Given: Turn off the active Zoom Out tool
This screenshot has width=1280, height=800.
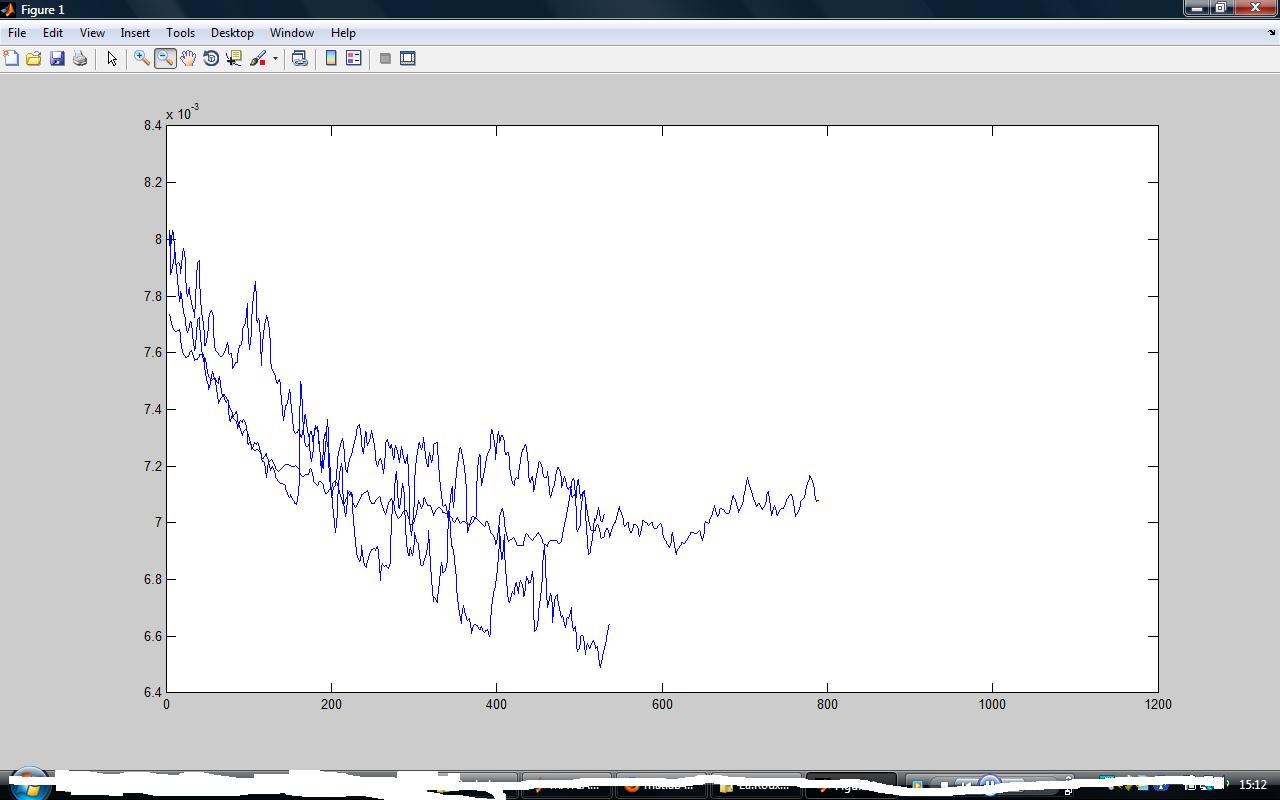Looking at the screenshot, I should coord(165,59).
